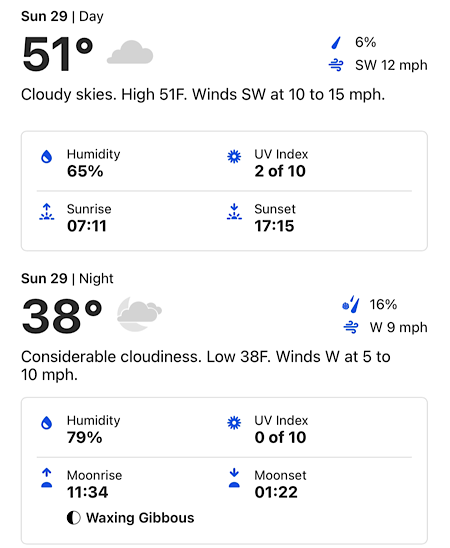This screenshot has height=548, width=450.
Task: Click the wind icon beside W 9 mph
Action: pos(351,327)
